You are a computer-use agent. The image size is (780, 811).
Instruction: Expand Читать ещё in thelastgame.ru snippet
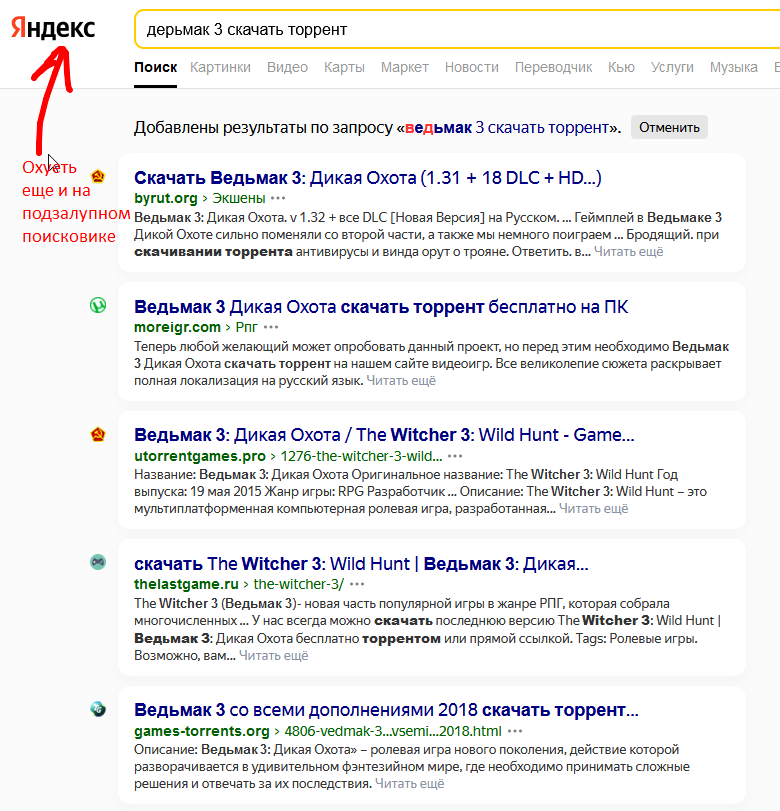[x=274, y=656]
